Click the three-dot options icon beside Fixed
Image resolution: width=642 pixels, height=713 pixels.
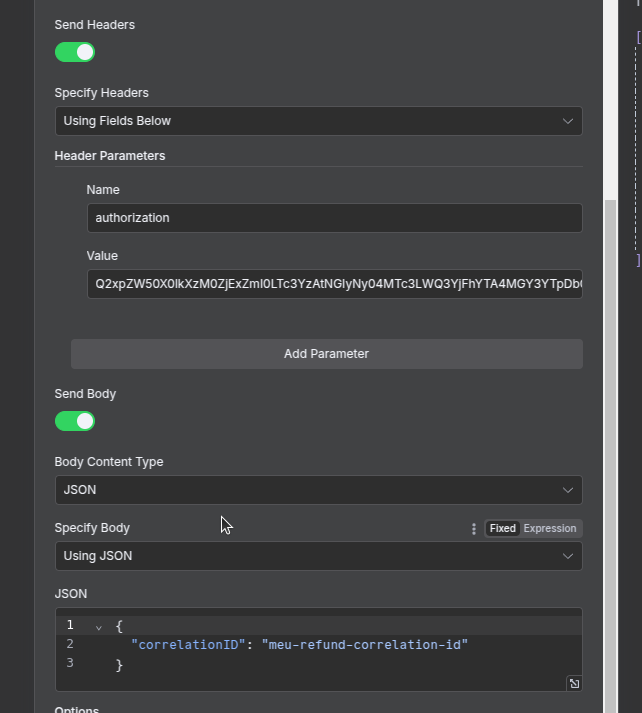click(x=474, y=529)
